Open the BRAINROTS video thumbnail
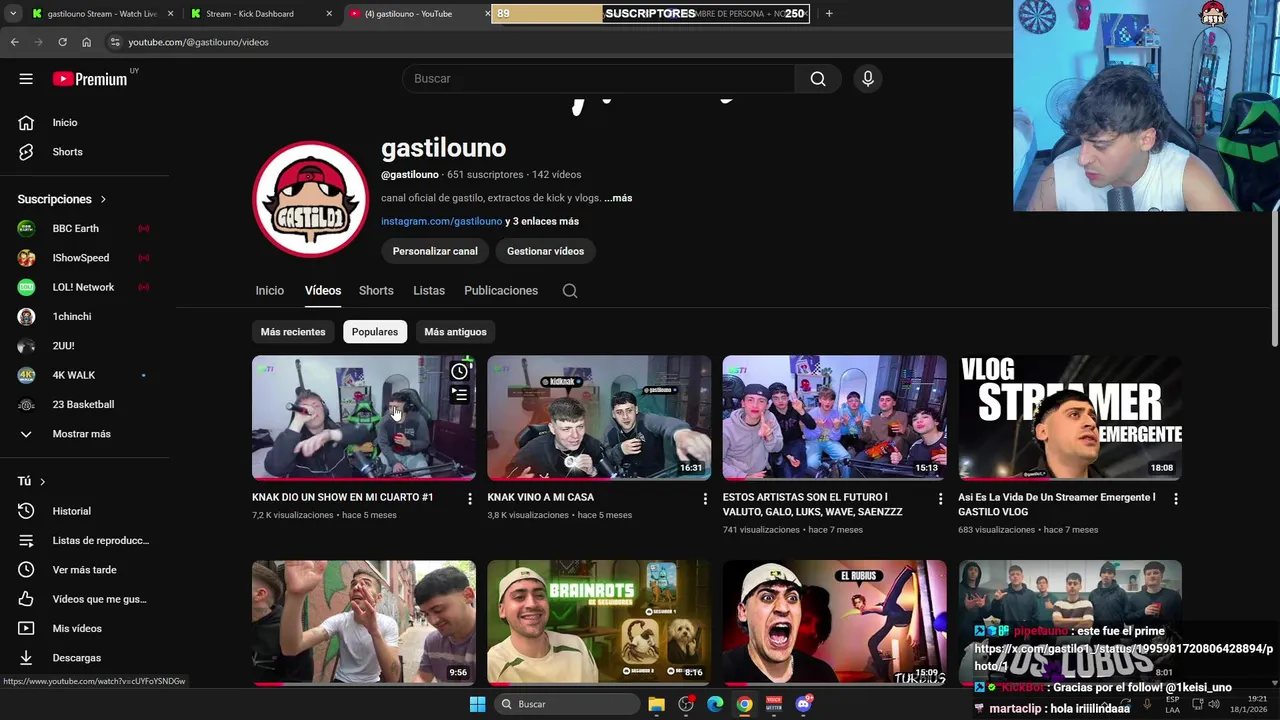Viewport: 1280px width, 720px height. click(x=599, y=622)
